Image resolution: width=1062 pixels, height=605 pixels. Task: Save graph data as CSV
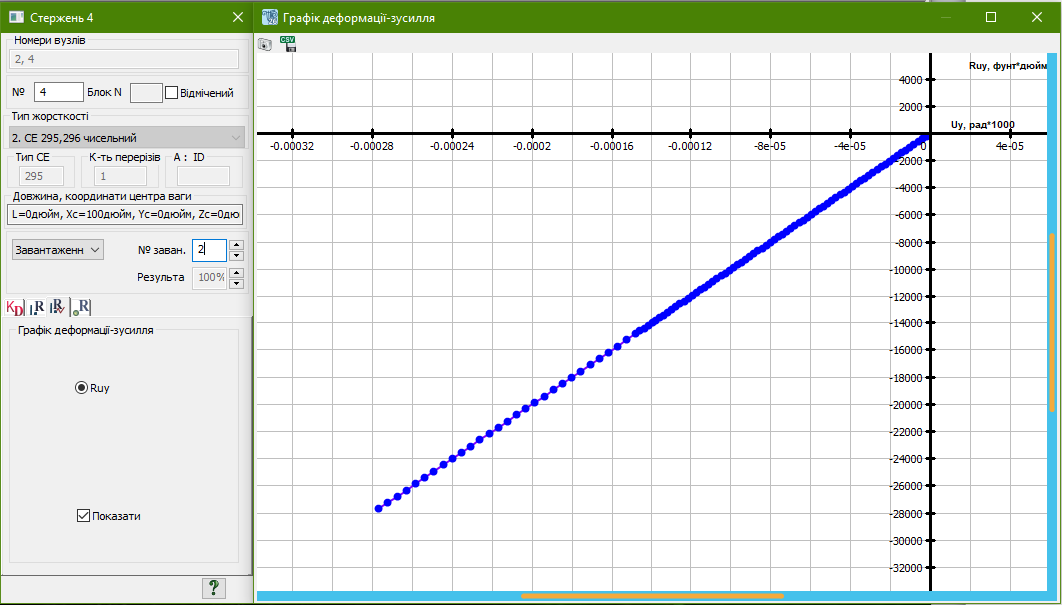click(289, 43)
